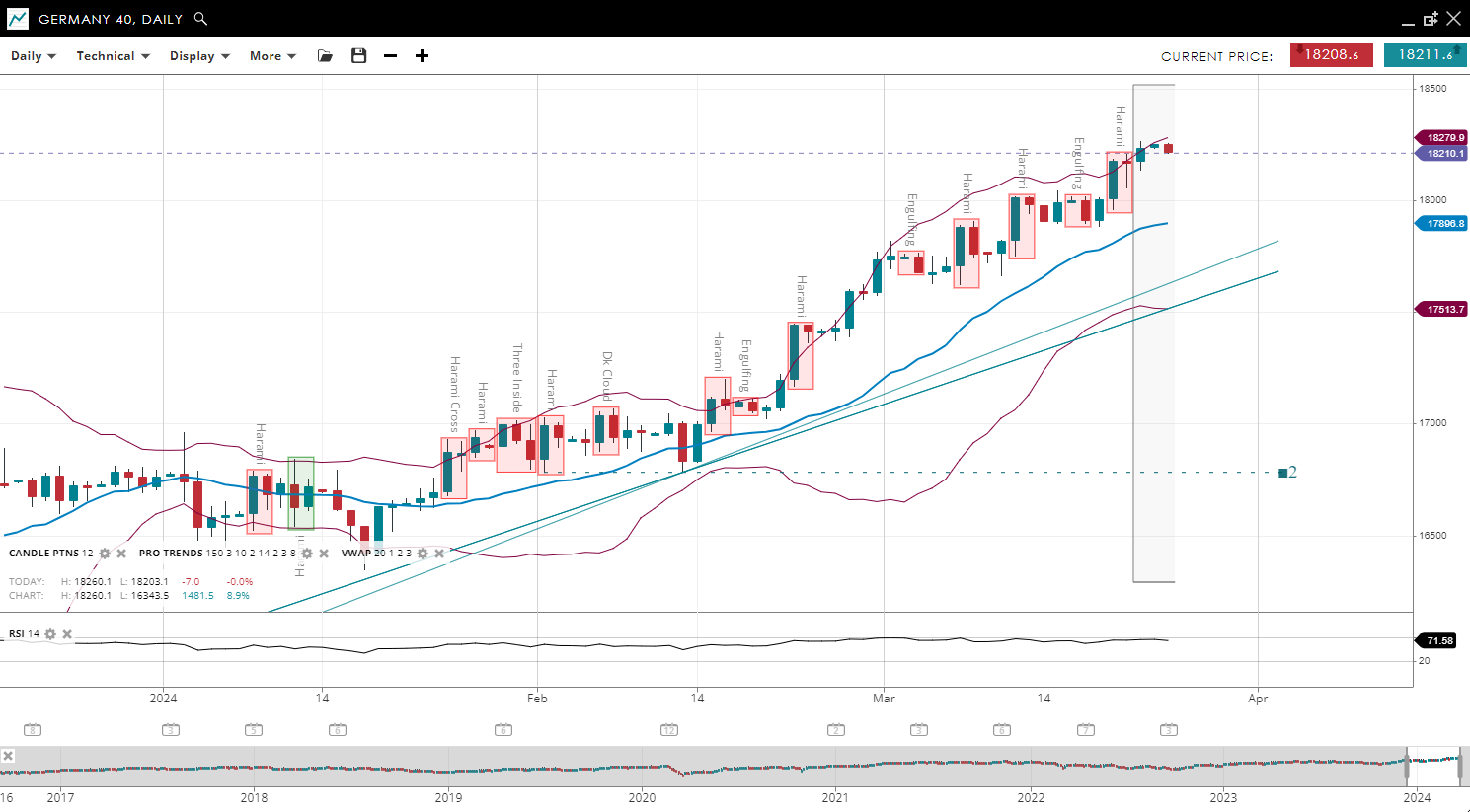Click the calendar event marker labeled 12
1470x812 pixels.
coord(669,730)
